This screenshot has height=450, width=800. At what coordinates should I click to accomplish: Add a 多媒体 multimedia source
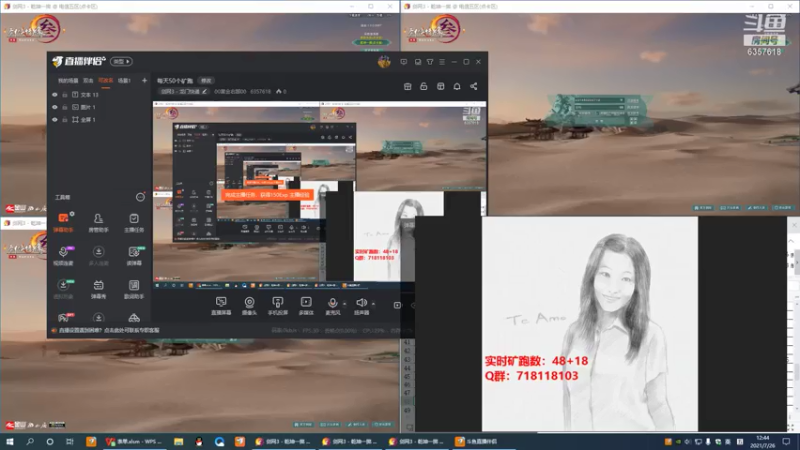[x=306, y=306]
